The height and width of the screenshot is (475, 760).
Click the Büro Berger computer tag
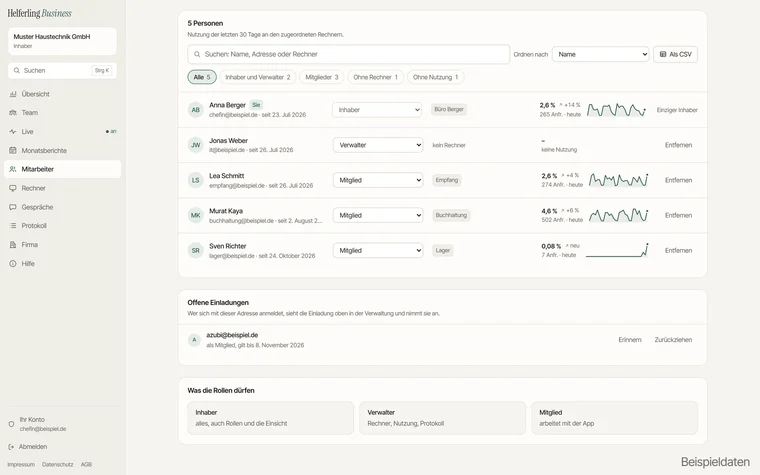tap(449, 110)
